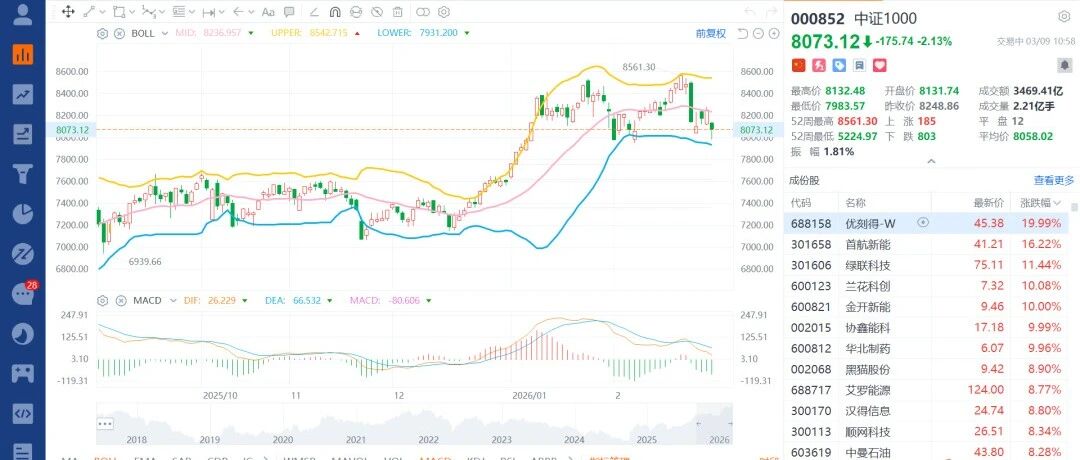1080x460 pixels.
Task: Open drawing toolbar settings gear
Action: [444, 12]
